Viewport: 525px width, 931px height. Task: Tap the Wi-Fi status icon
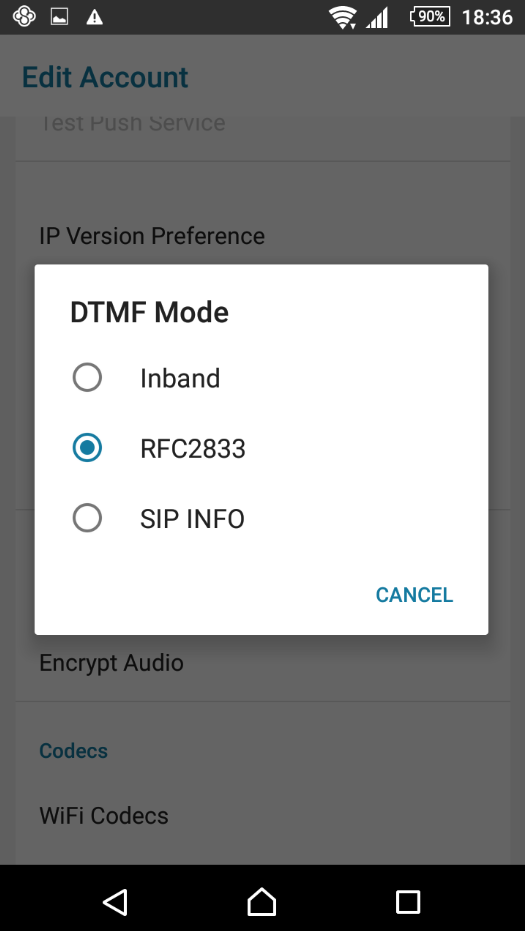pos(343,17)
